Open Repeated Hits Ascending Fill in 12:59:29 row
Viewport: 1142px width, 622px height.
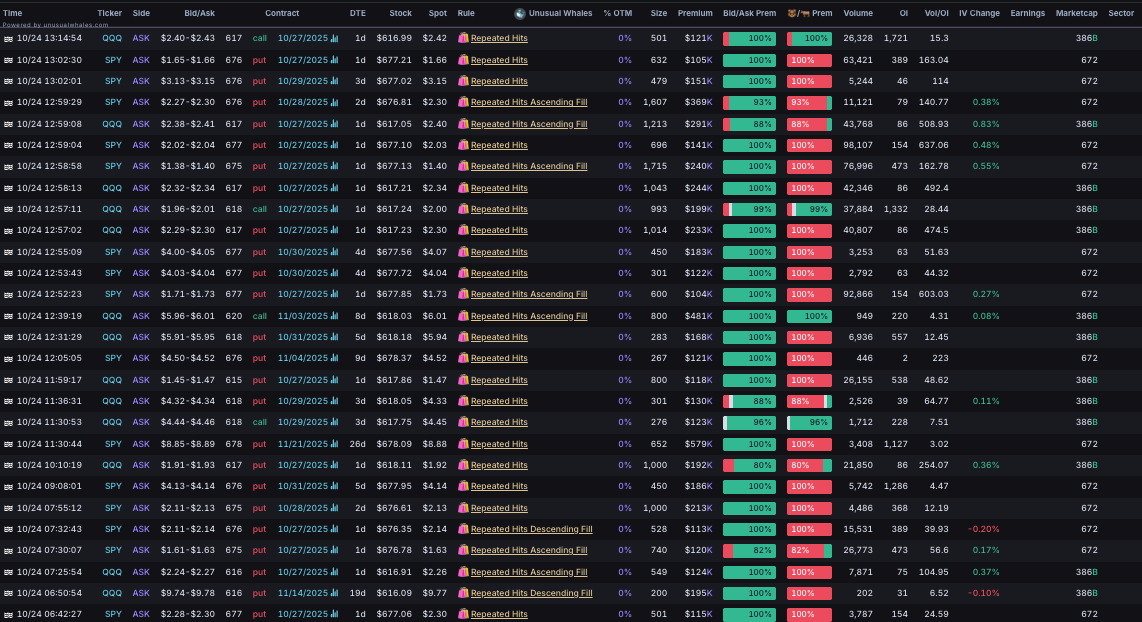[x=529, y=102]
